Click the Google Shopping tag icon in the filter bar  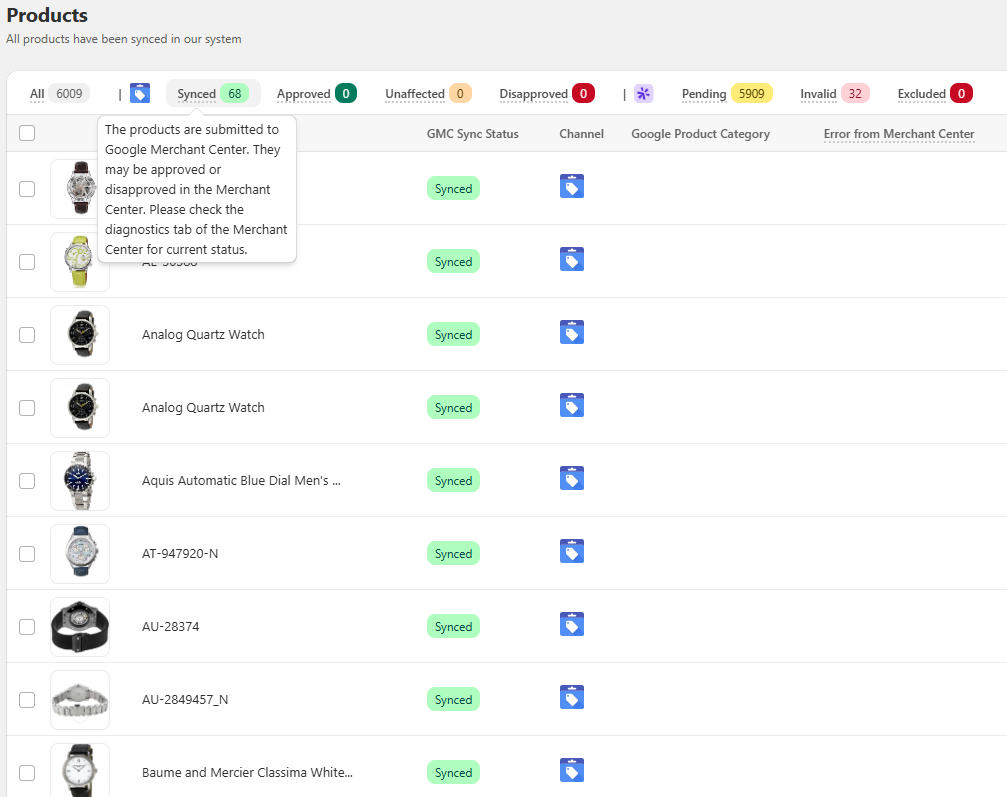pos(139,93)
